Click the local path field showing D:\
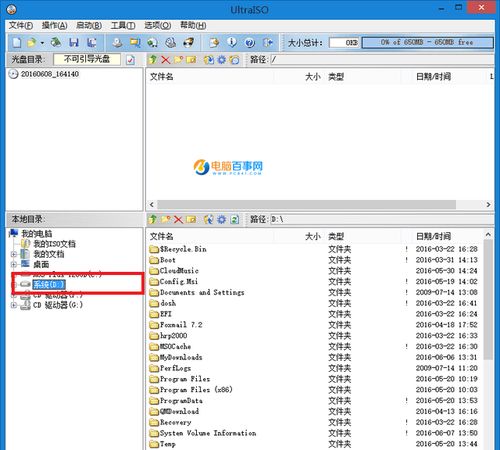 [x=382, y=220]
